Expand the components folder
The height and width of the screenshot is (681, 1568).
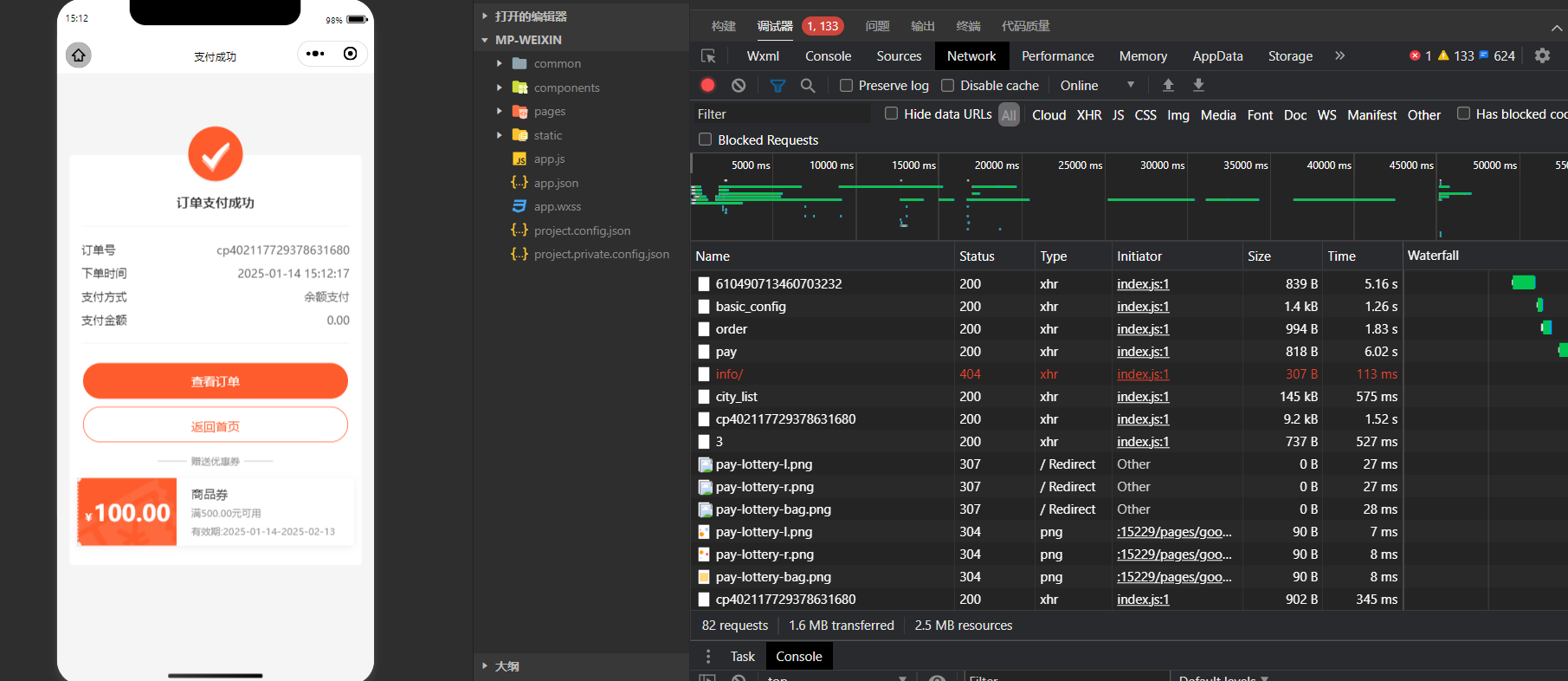[500, 88]
